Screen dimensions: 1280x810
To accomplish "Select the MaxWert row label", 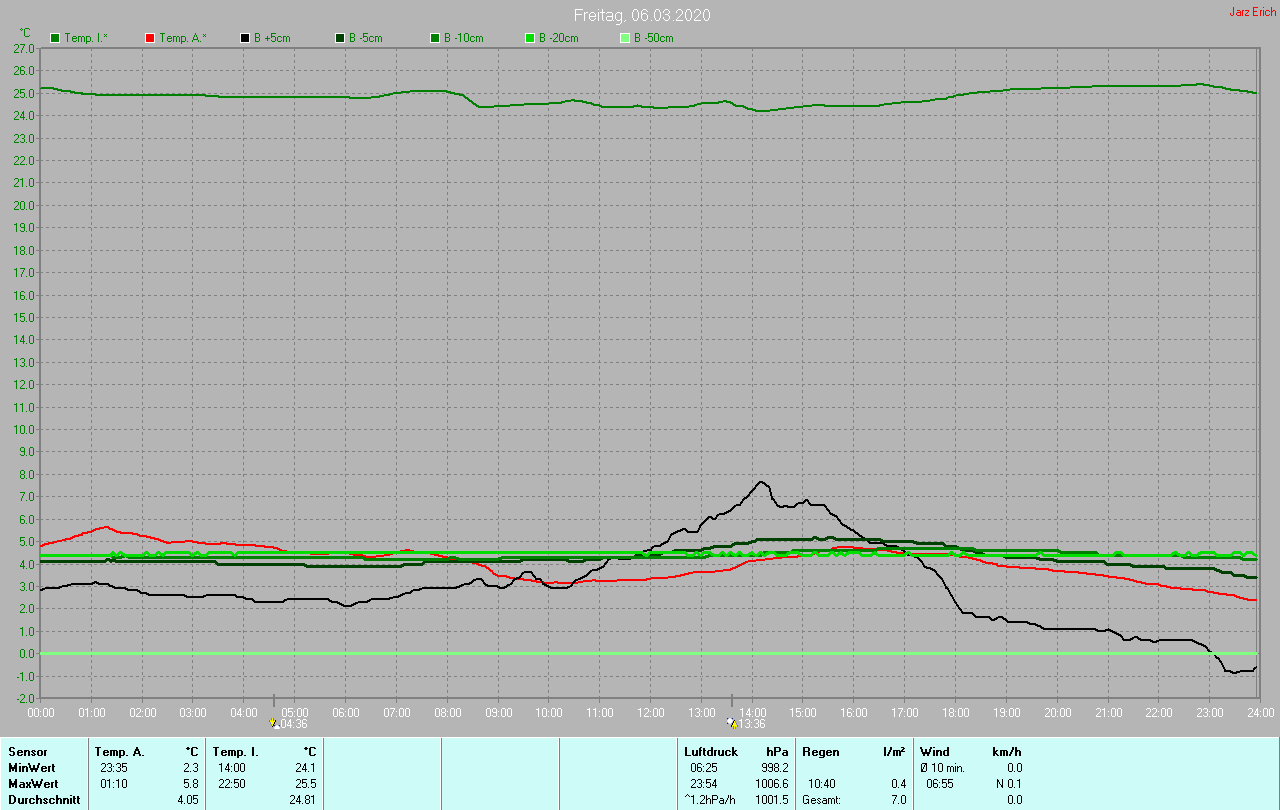I will [31, 783].
